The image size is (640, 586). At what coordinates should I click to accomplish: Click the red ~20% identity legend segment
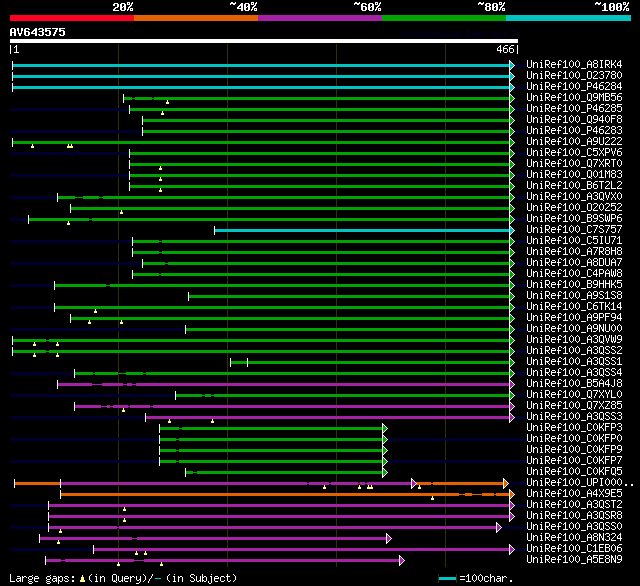72,18
